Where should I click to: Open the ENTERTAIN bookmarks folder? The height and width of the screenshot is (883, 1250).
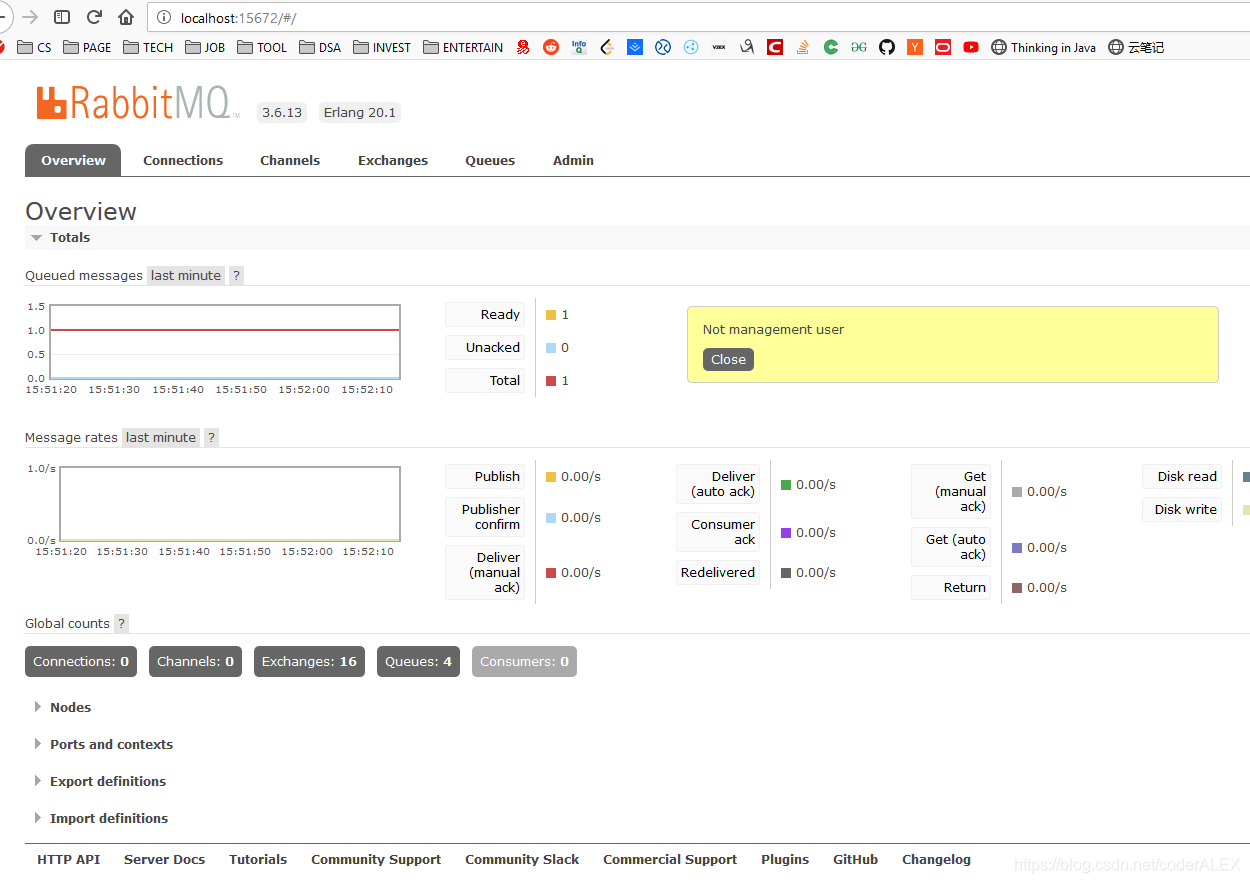(463, 47)
